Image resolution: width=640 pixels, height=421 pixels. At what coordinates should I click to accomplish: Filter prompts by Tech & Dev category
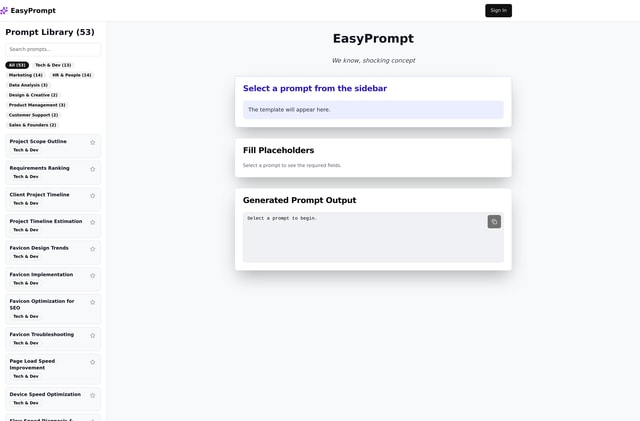tap(53, 65)
